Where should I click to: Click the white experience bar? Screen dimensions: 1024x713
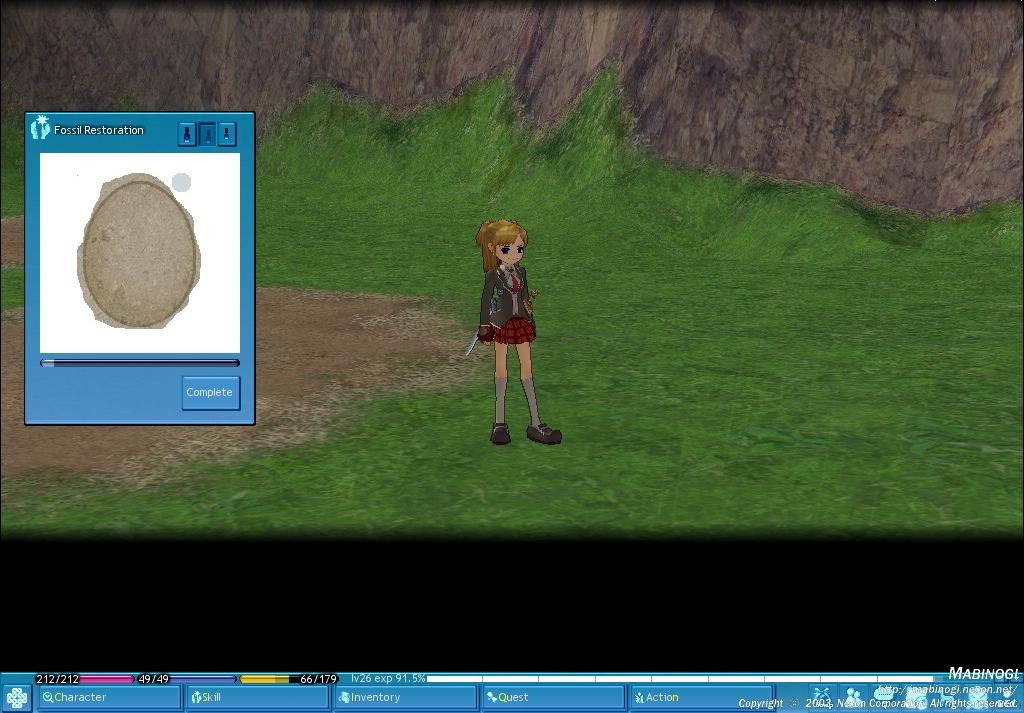(680, 679)
